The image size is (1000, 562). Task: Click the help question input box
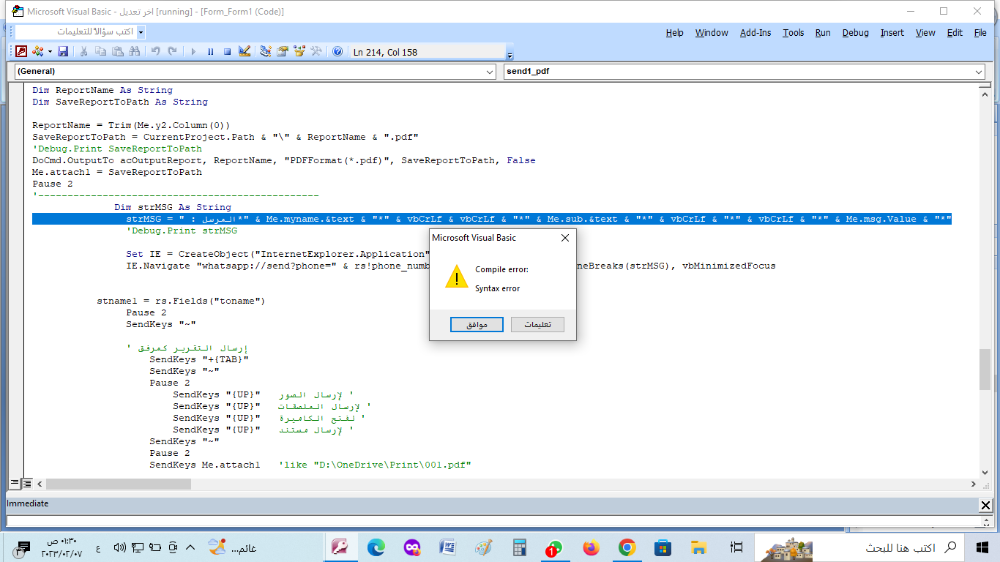(76, 31)
